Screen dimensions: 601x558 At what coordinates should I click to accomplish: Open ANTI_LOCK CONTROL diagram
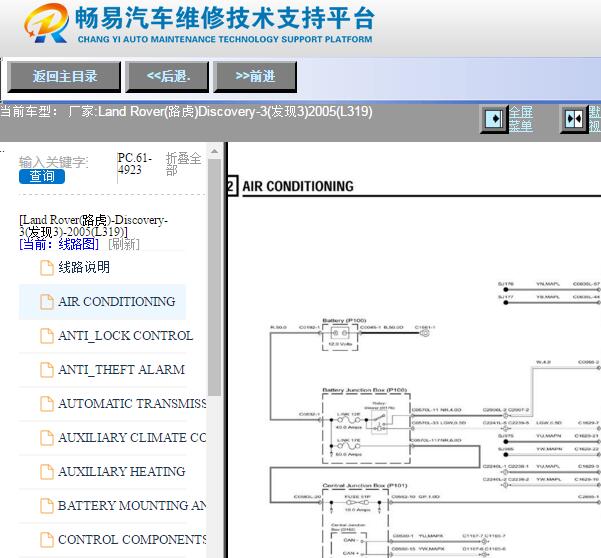click(125, 336)
